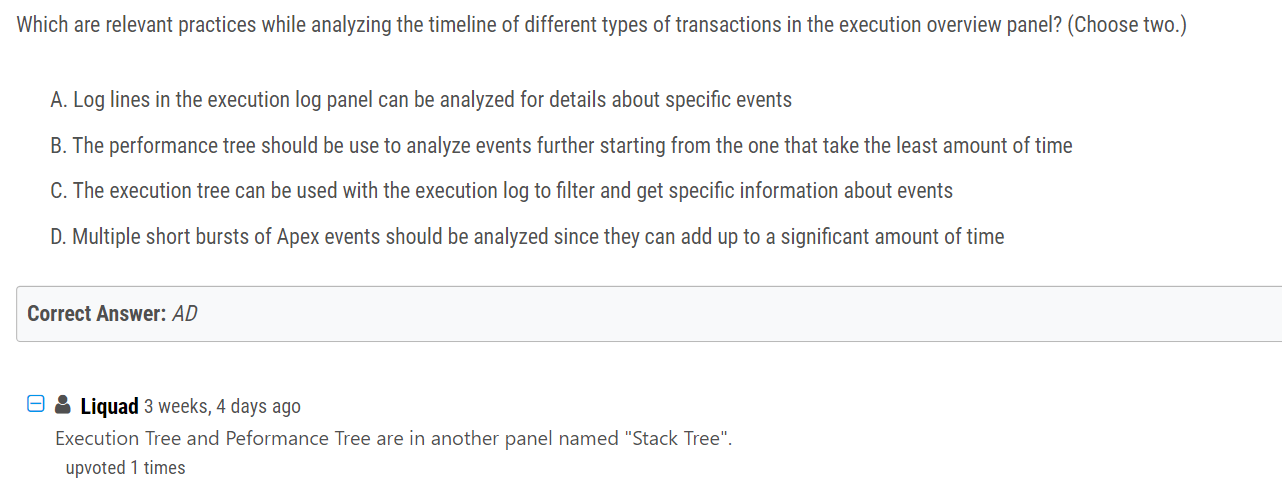Select option D about short Apex bursts
The height and width of the screenshot is (487, 1282).
(527, 237)
